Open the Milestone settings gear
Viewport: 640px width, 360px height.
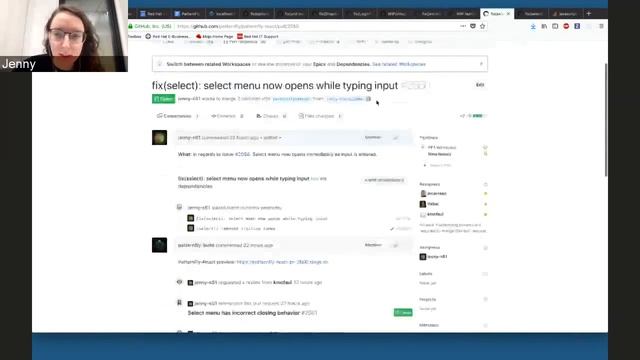(485, 325)
